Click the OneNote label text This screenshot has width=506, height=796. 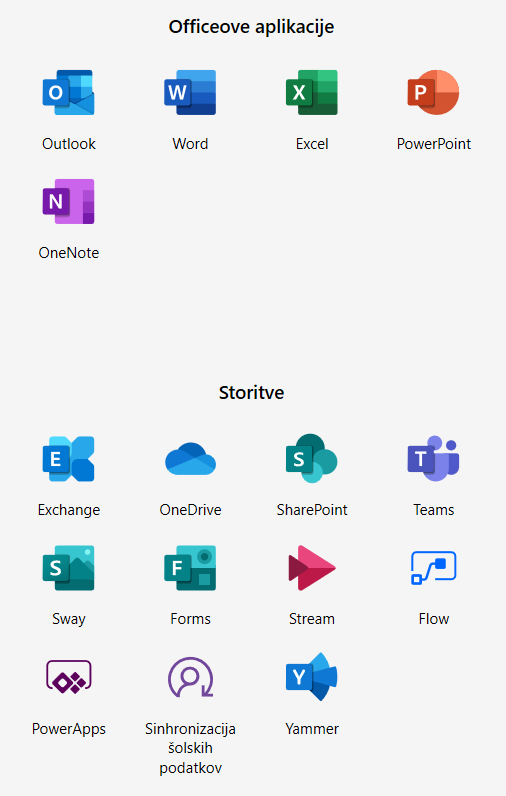coord(69,253)
